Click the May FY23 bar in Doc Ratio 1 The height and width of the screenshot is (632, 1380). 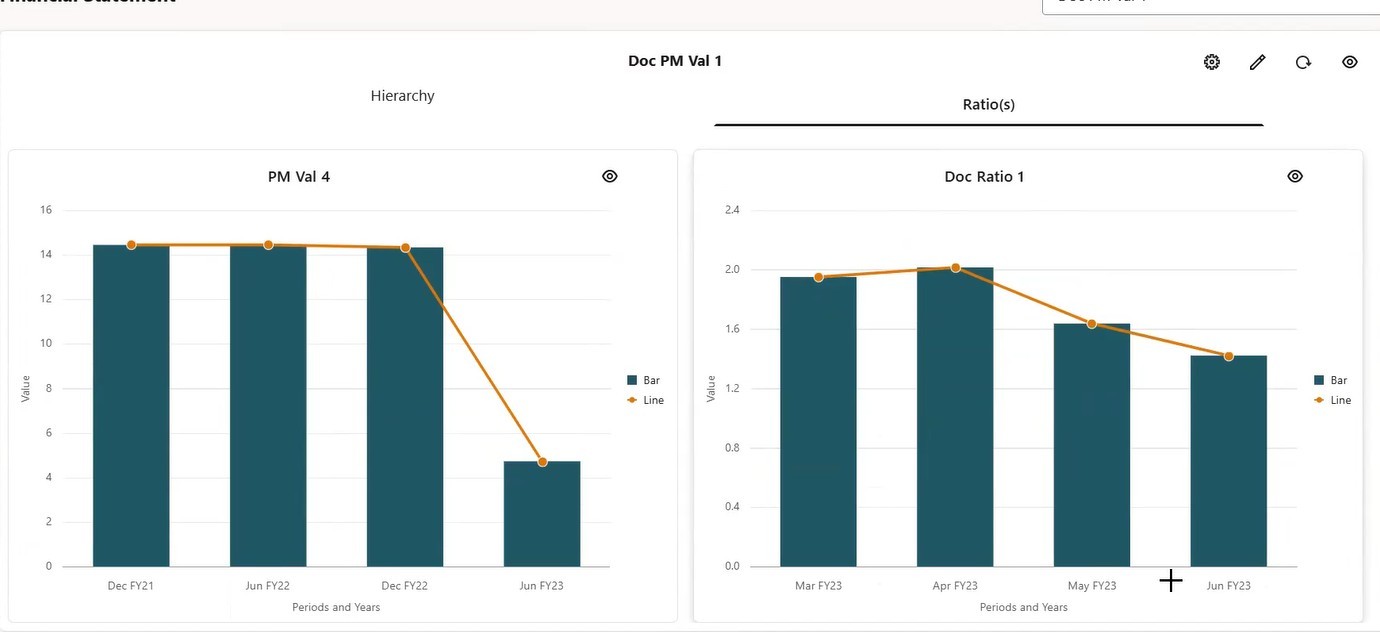pos(1092,445)
